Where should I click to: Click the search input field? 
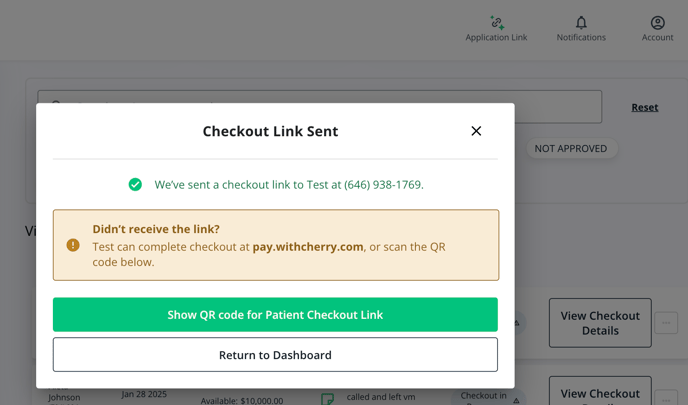(x=560, y=107)
